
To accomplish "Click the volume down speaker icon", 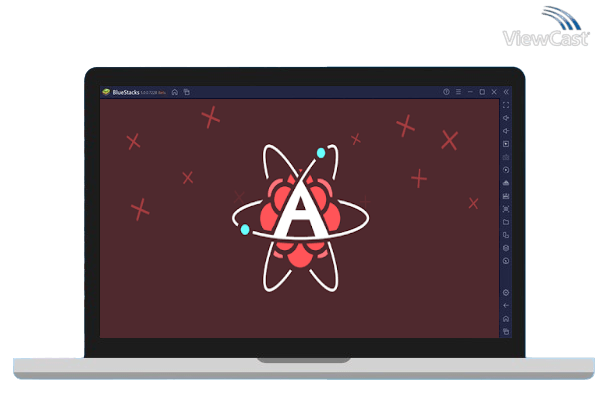I will (x=506, y=131).
